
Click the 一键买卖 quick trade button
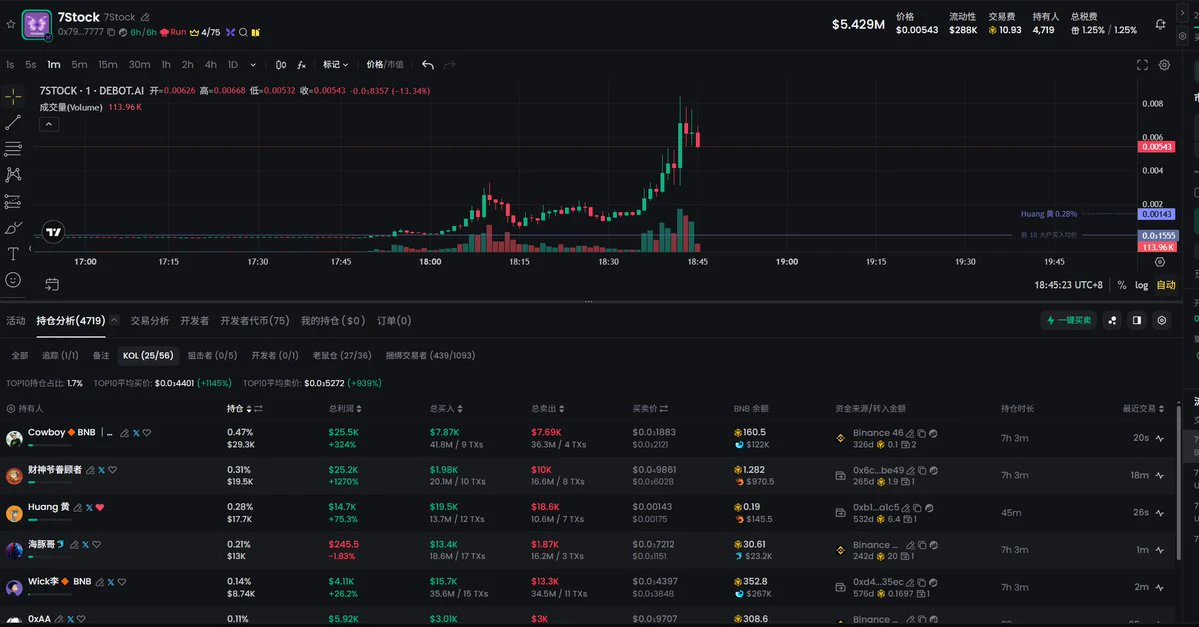coord(1069,320)
